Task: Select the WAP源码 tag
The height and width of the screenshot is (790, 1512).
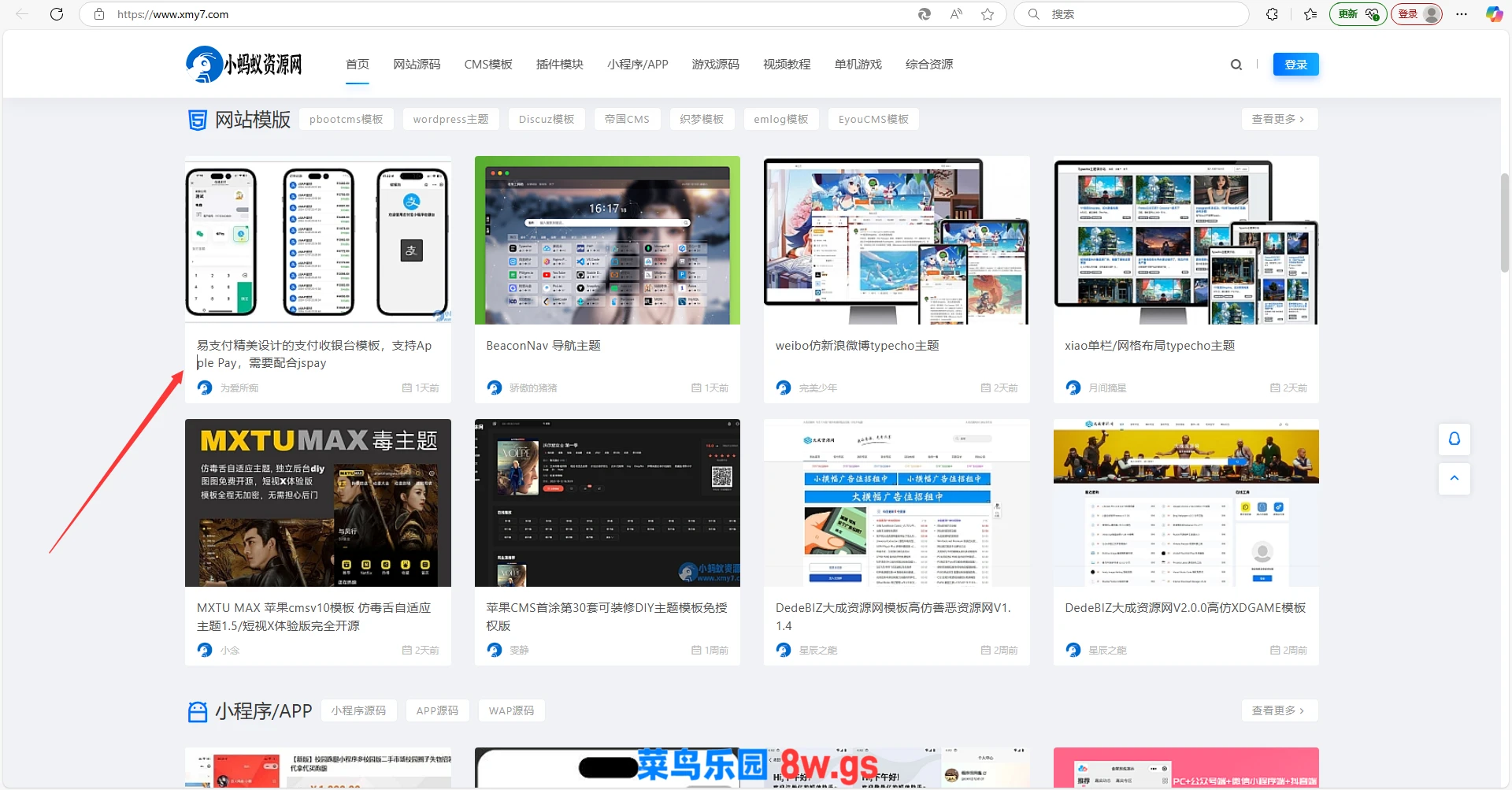Action: point(512,710)
